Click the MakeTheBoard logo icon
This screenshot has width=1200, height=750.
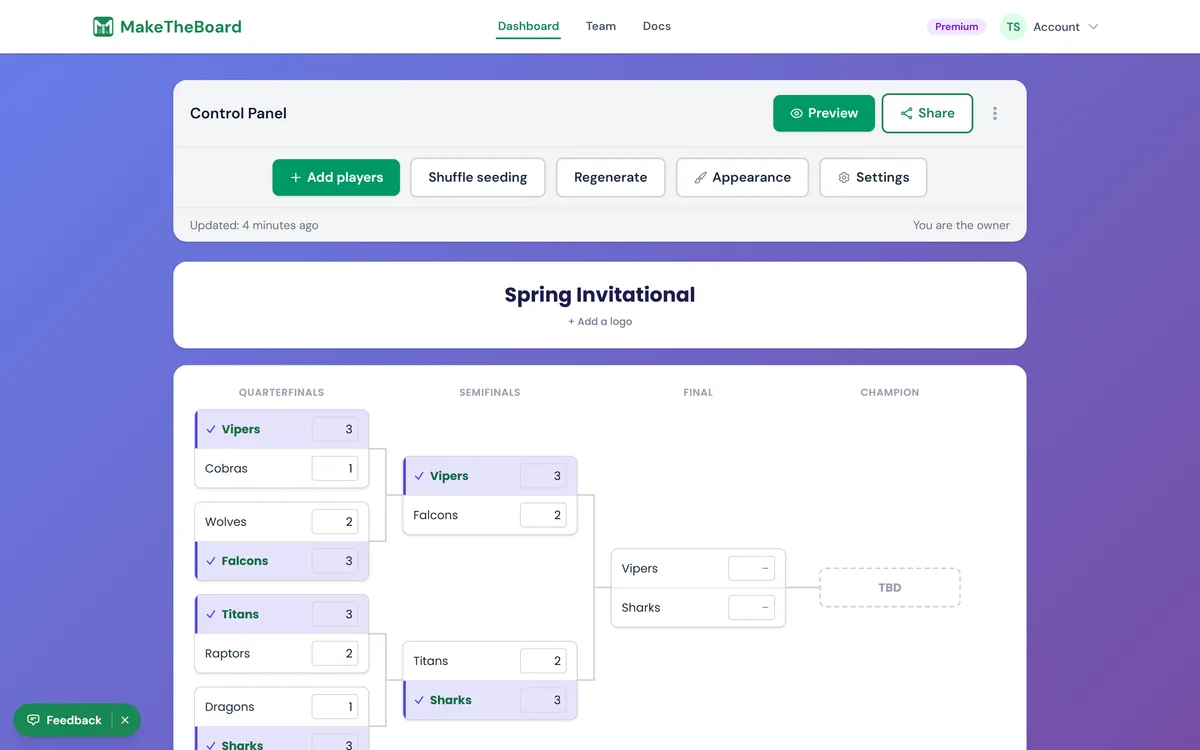coord(103,27)
